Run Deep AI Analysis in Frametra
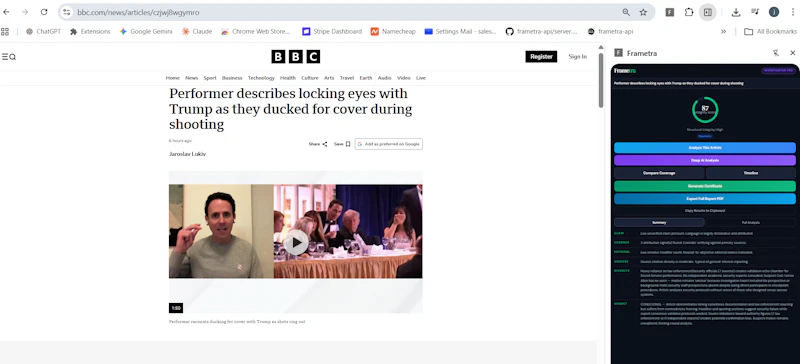 [x=705, y=160]
